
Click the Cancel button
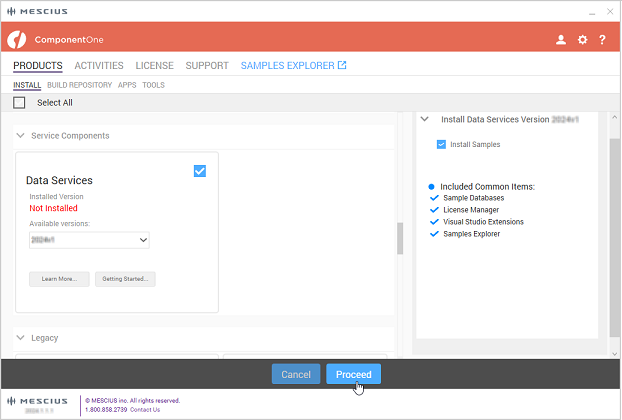(x=295, y=374)
